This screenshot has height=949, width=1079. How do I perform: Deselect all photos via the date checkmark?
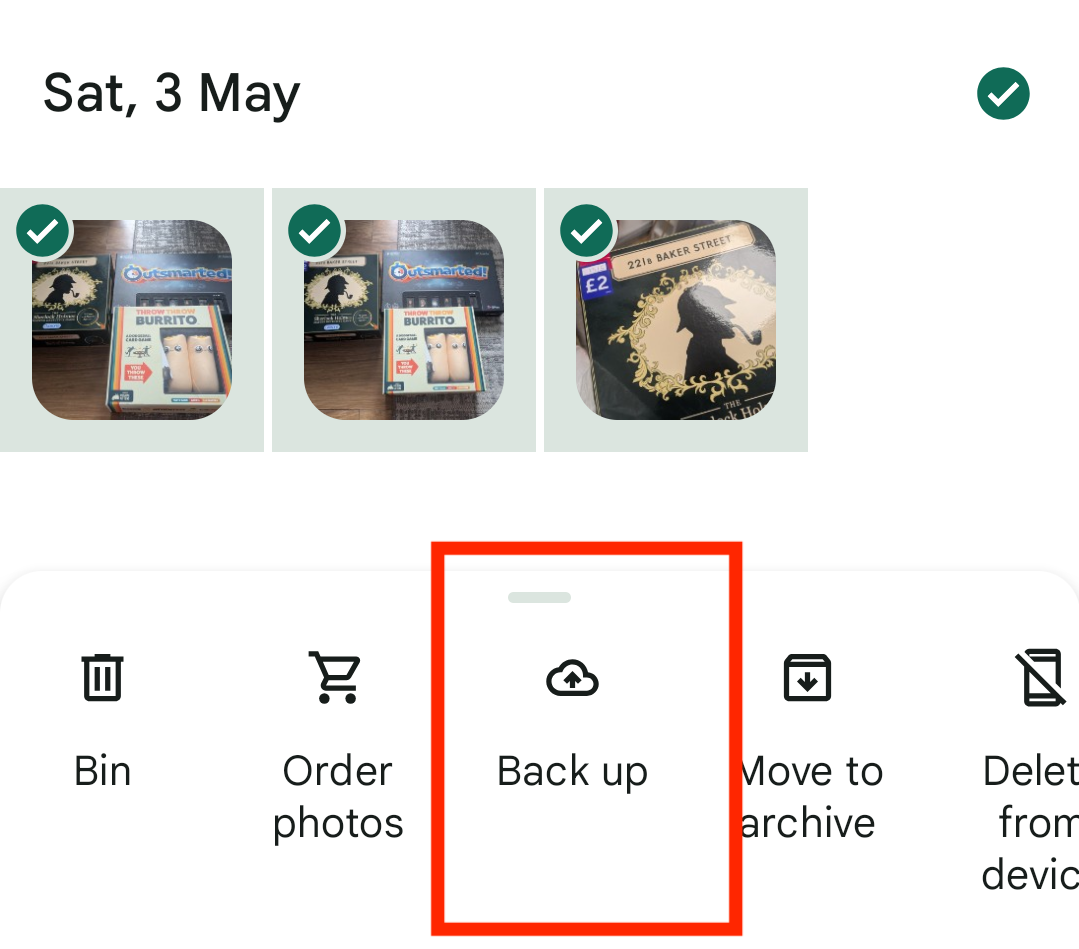(x=1003, y=93)
